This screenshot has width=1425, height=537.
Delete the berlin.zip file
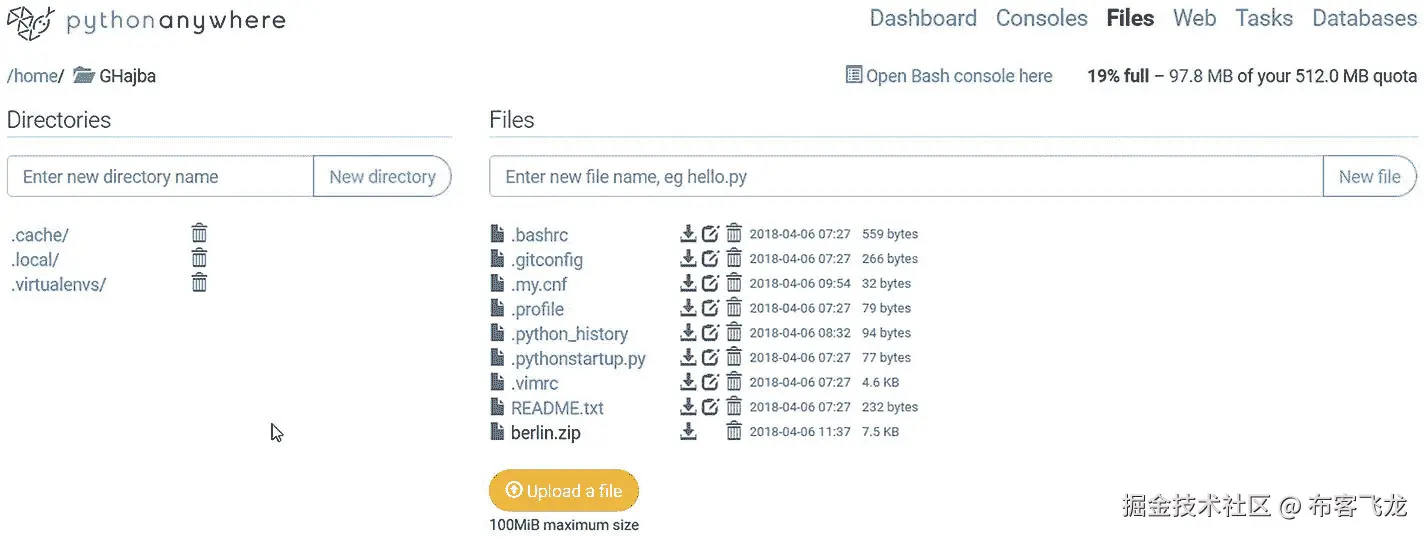pyautogui.click(x=734, y=432)
